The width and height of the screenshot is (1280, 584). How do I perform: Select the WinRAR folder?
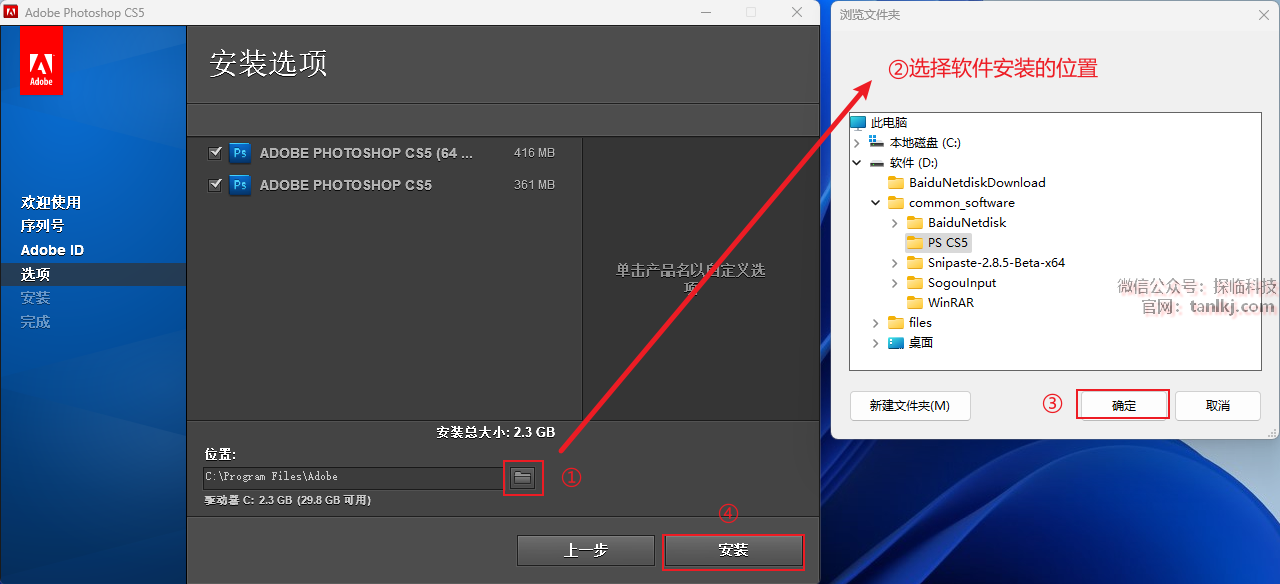pos(950,302)
